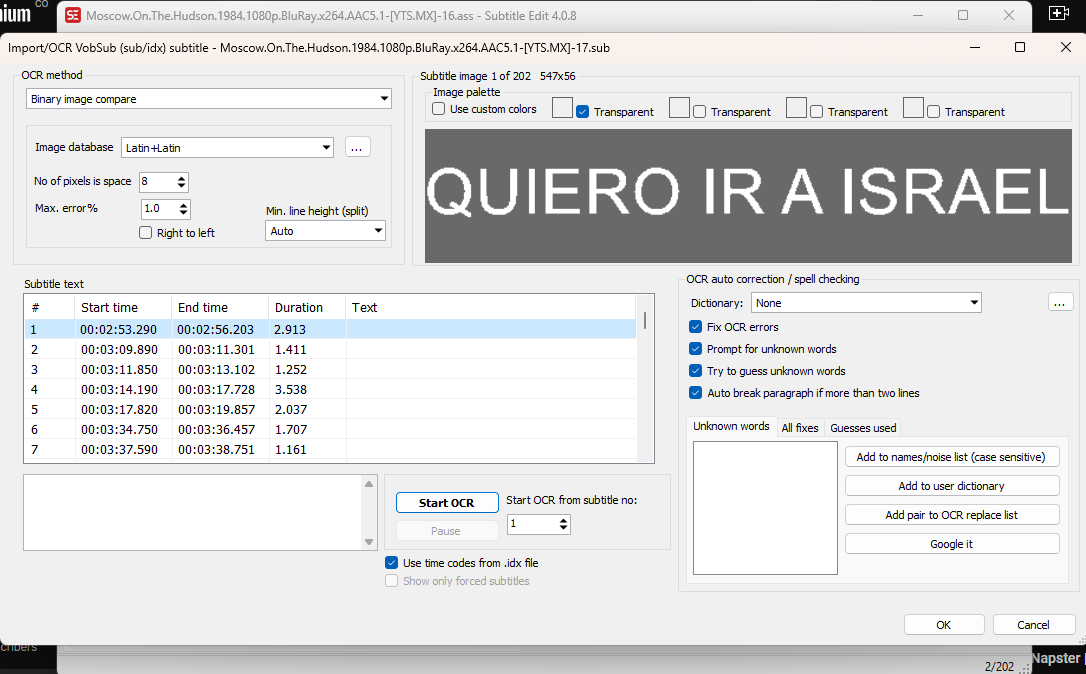Click the No of pixels is space value field
The width and height of the screenshot is (1086, 674).
click(157, 181)
